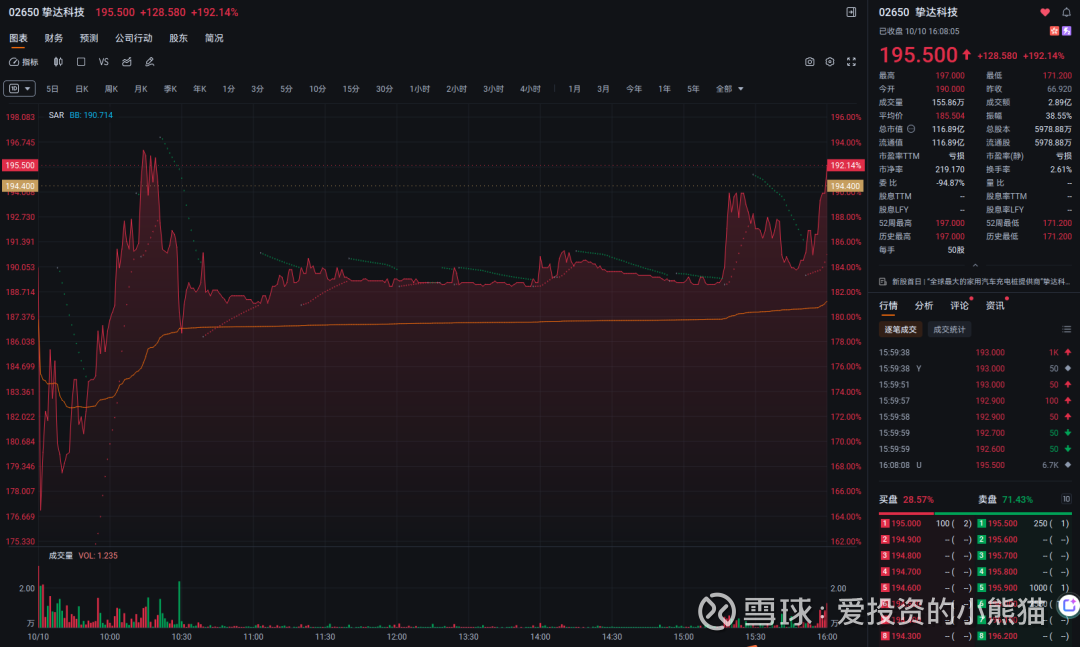1080x647 pixels.
Task: Enter fullscreen chart mode
Action: [x=851, y=62]
